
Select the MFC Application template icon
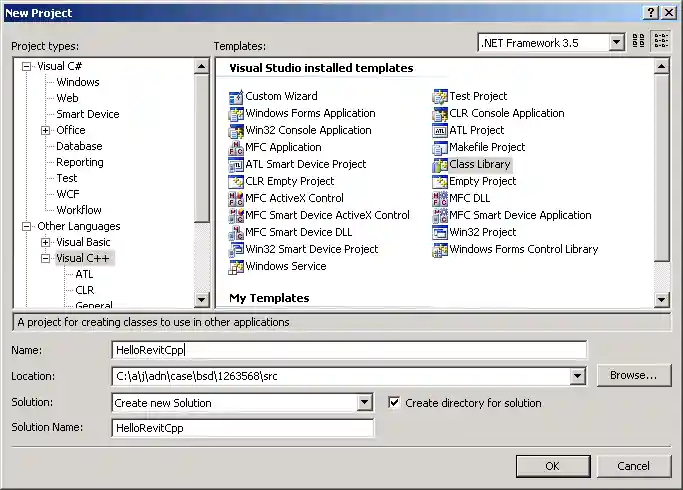click(x=237, y=148)
